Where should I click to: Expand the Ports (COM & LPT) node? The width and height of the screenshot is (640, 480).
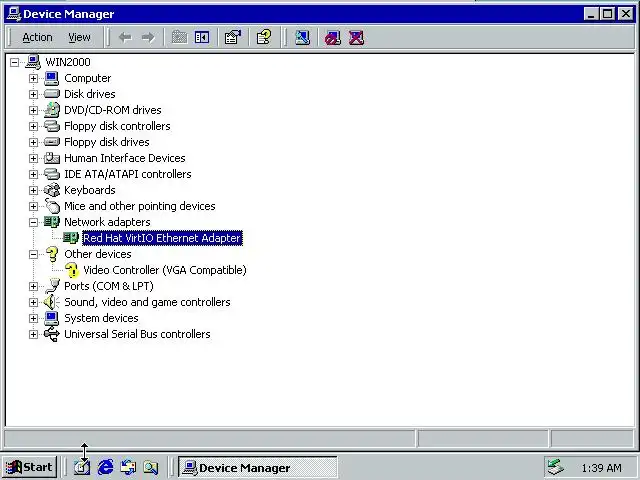click(x=33, y=286)
